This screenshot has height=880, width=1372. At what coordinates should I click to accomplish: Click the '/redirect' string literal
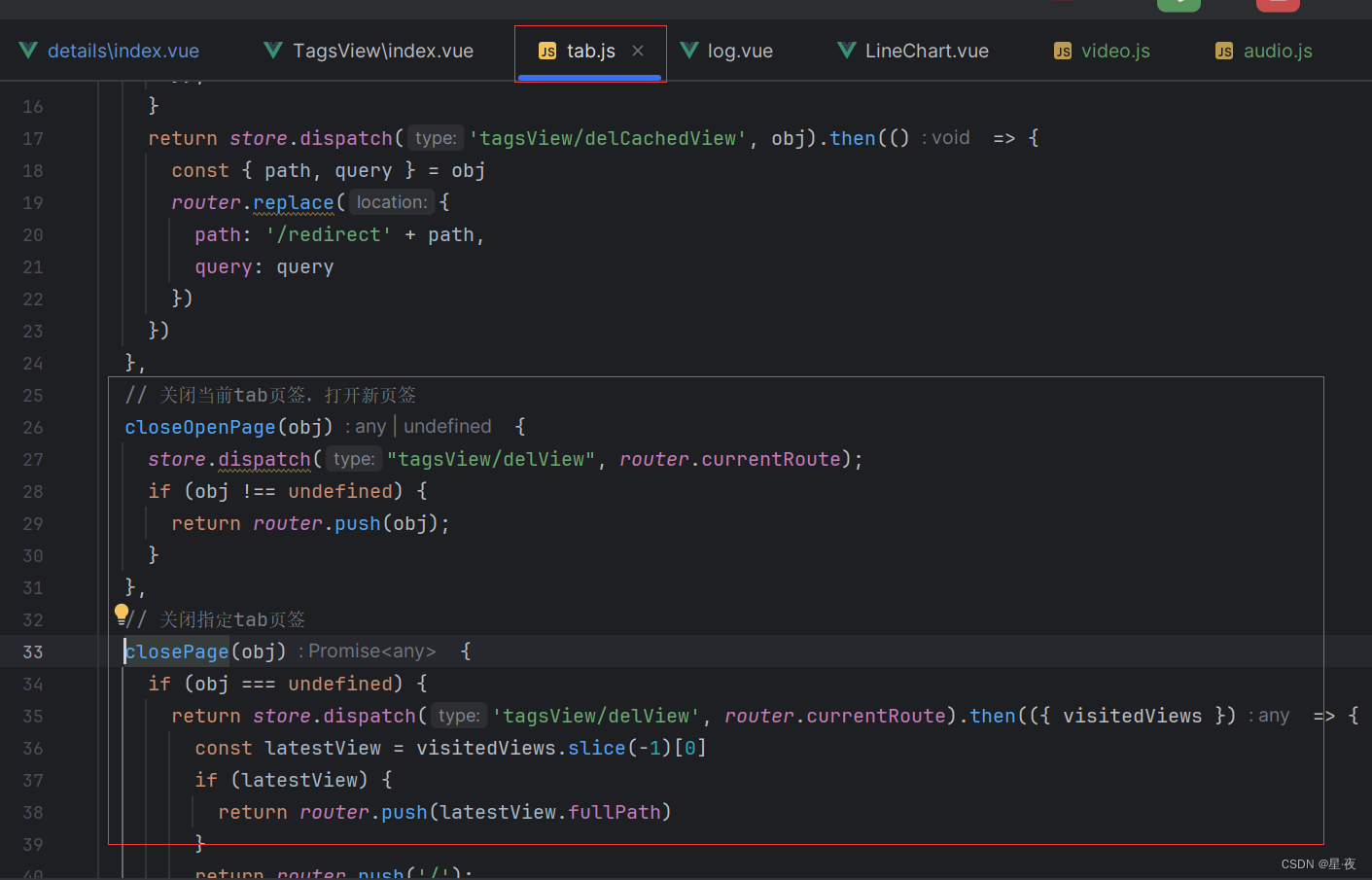click(x=329, y=234)
